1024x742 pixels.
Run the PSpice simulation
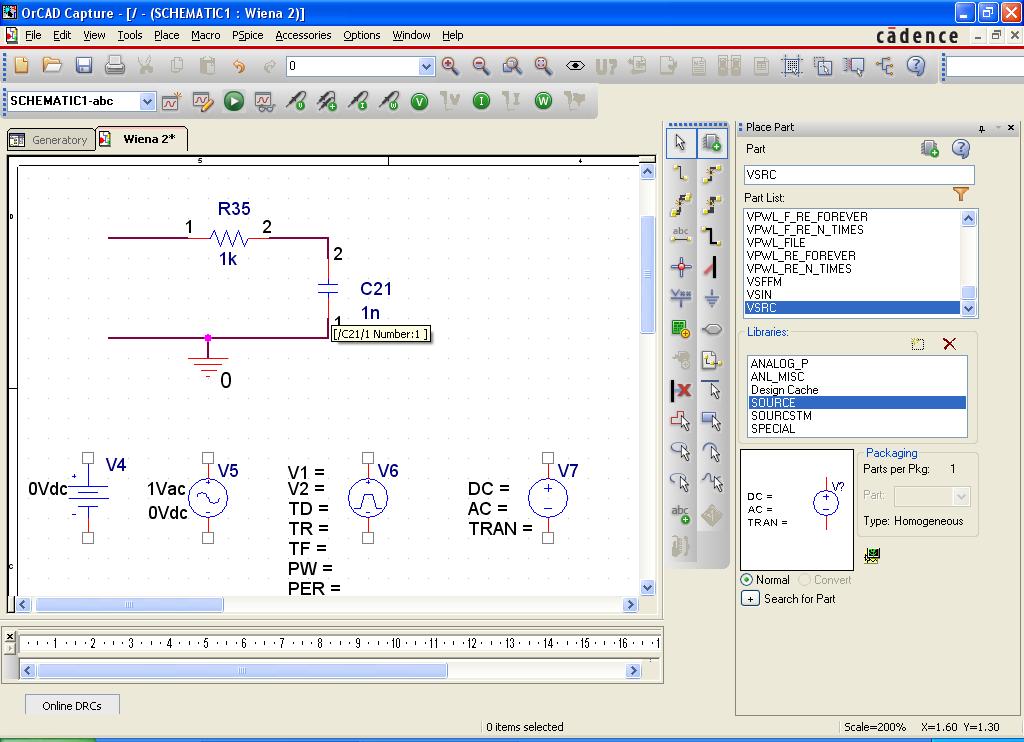point(236,101)
